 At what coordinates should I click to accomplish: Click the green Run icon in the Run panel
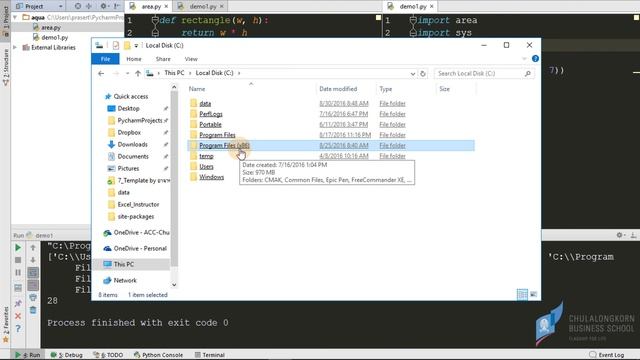18,248
